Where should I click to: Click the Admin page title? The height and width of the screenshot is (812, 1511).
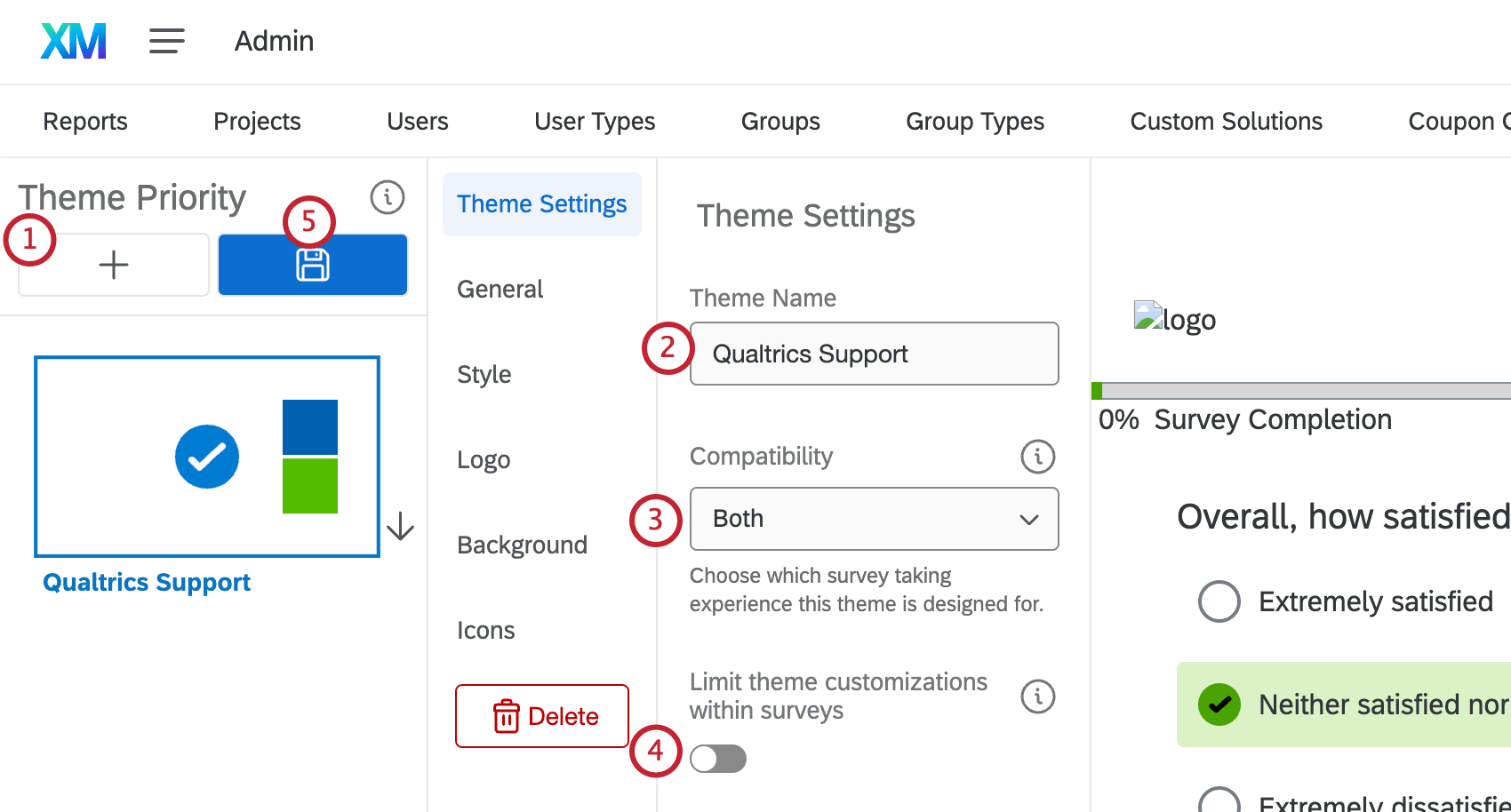tap(274, 41)
